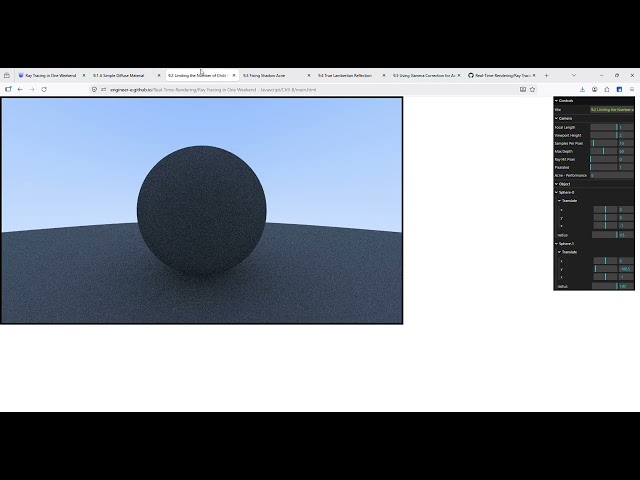Adjust Sphere-0 translate y slider
Viewport: 640px width, 480px height.
coord(605,218)
